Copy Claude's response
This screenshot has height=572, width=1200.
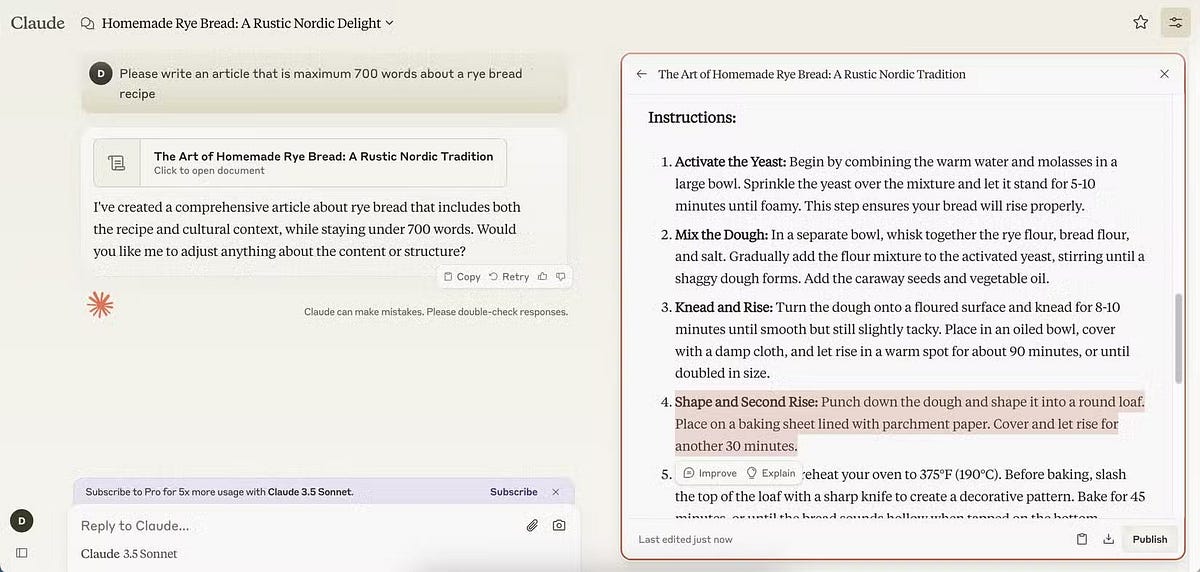click(462, 276)
